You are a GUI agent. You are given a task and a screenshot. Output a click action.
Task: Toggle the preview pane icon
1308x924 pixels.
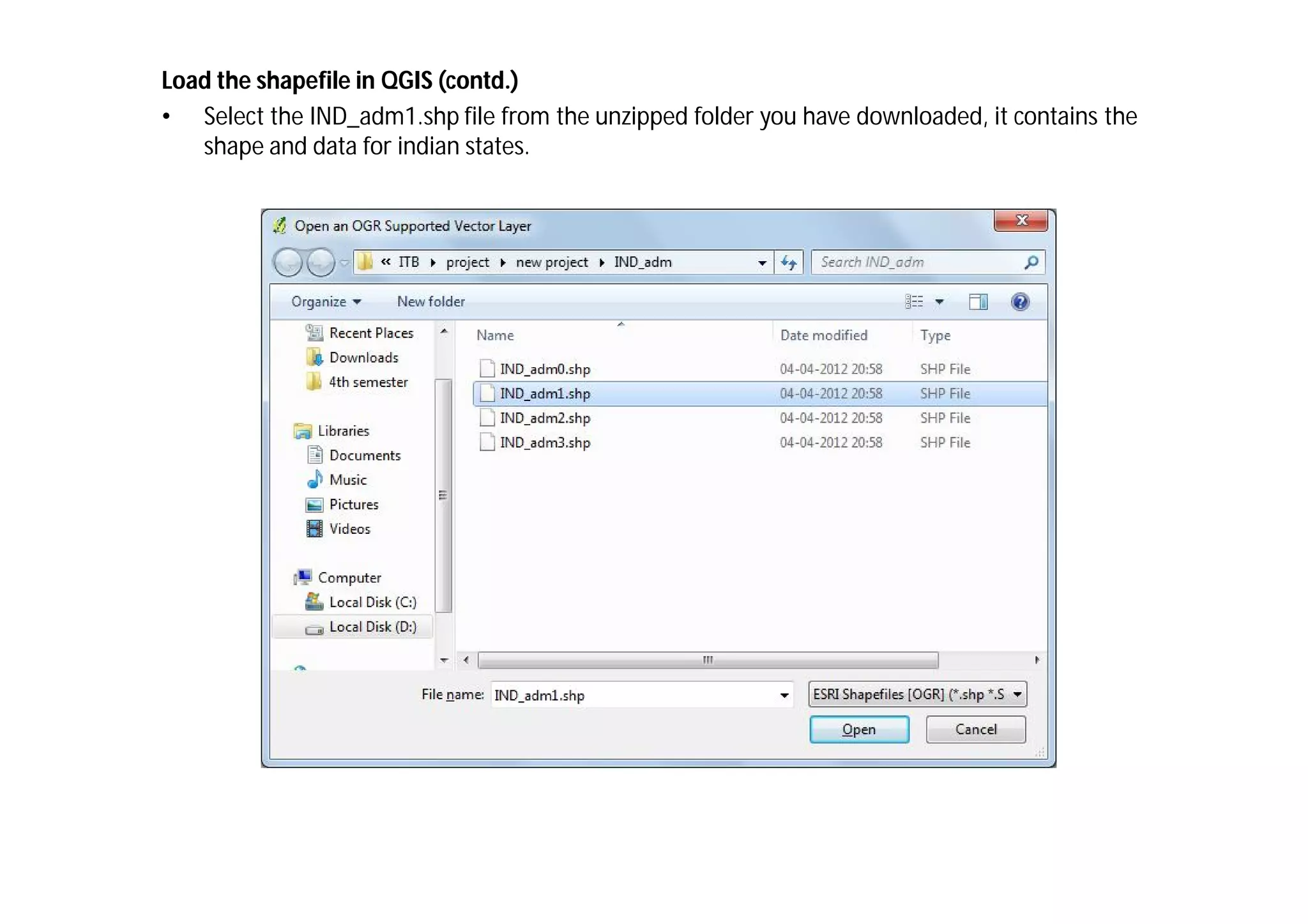(978, 301)
